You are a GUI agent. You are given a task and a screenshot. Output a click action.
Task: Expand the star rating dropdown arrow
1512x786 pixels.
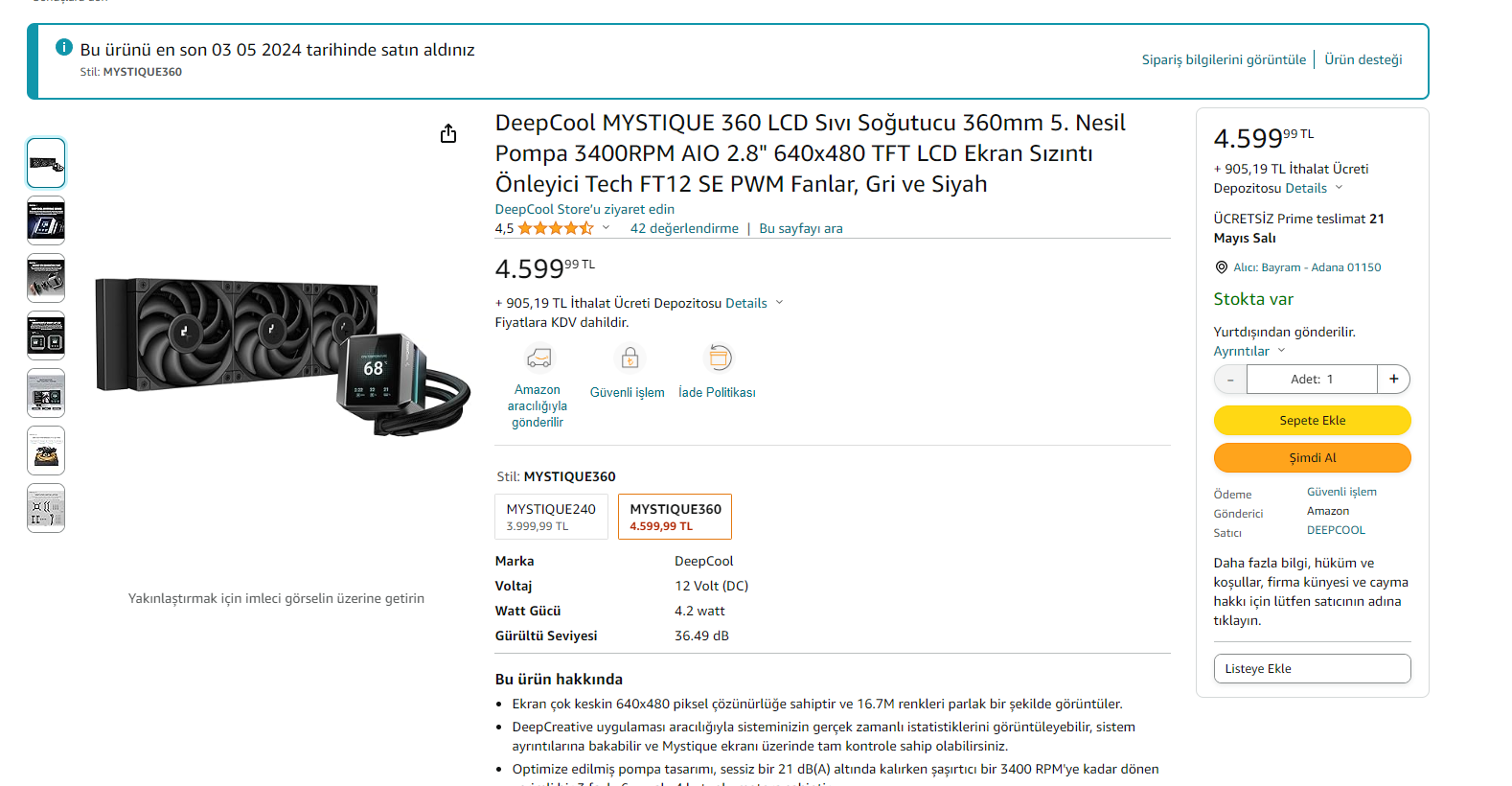point(606,228)
